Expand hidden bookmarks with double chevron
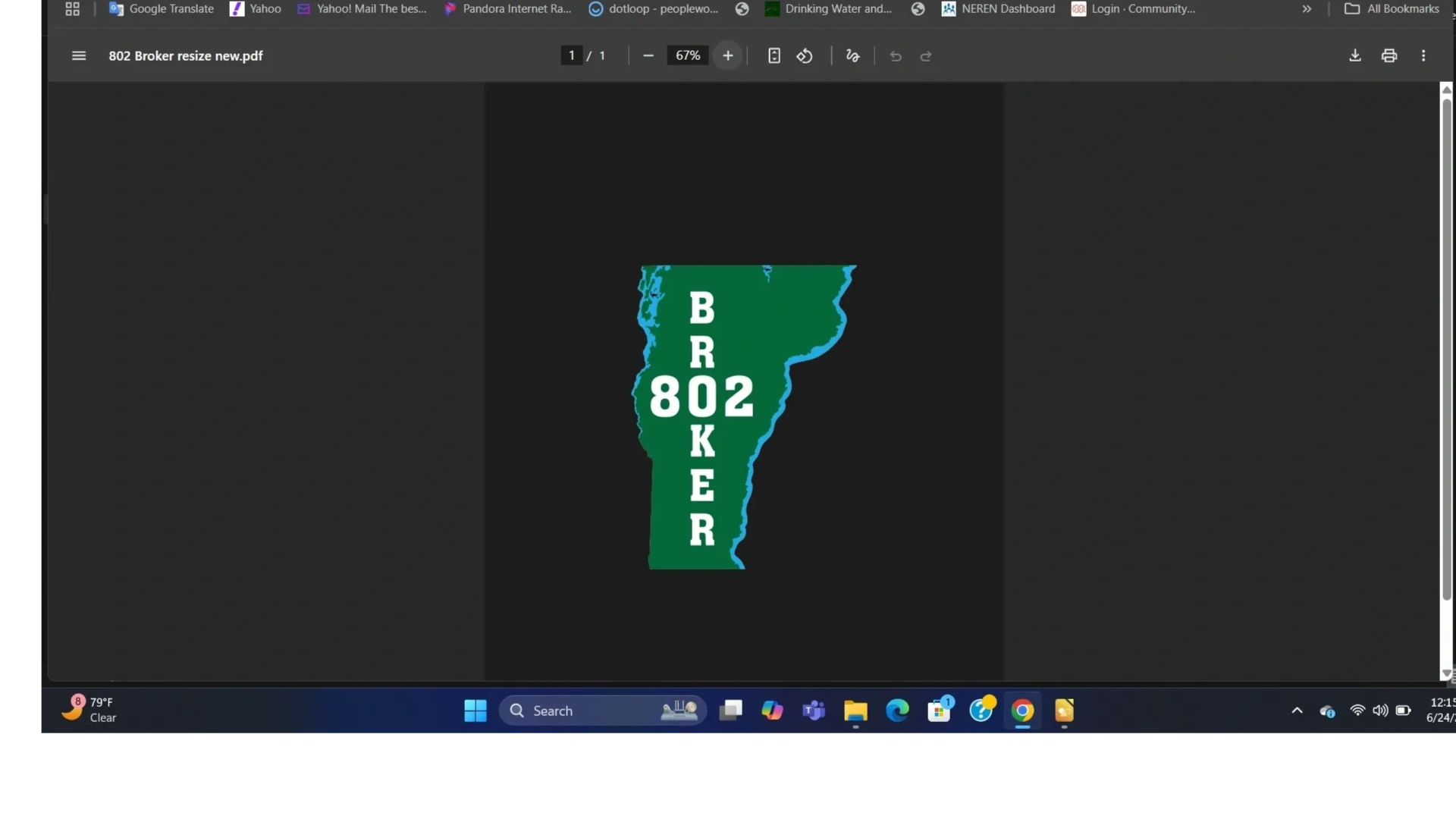The height and width of the screenshot is (819, 1456). point(1307,9)
